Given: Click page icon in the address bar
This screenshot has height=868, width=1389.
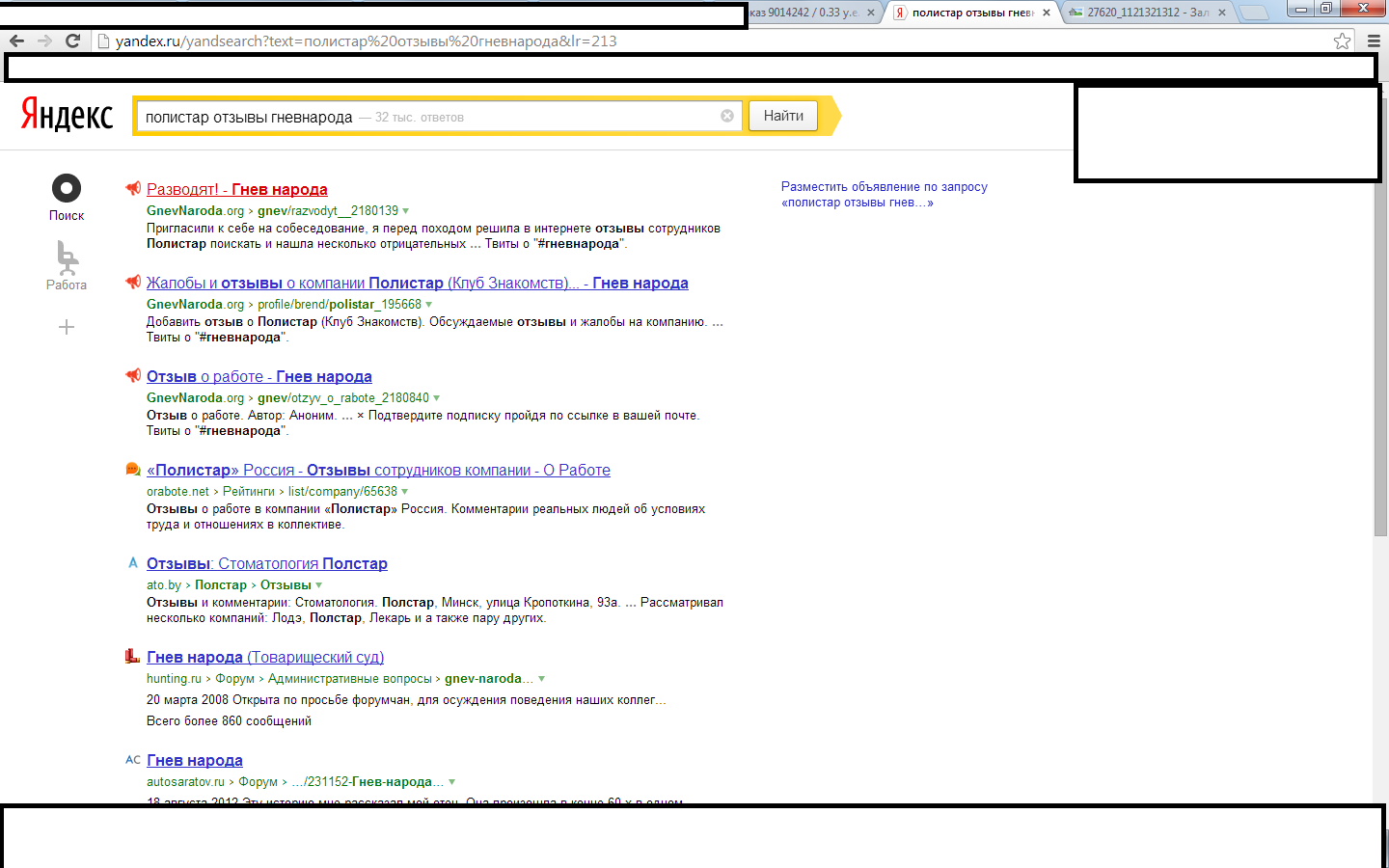Looking at the screenshot, I should click(103, 41).
